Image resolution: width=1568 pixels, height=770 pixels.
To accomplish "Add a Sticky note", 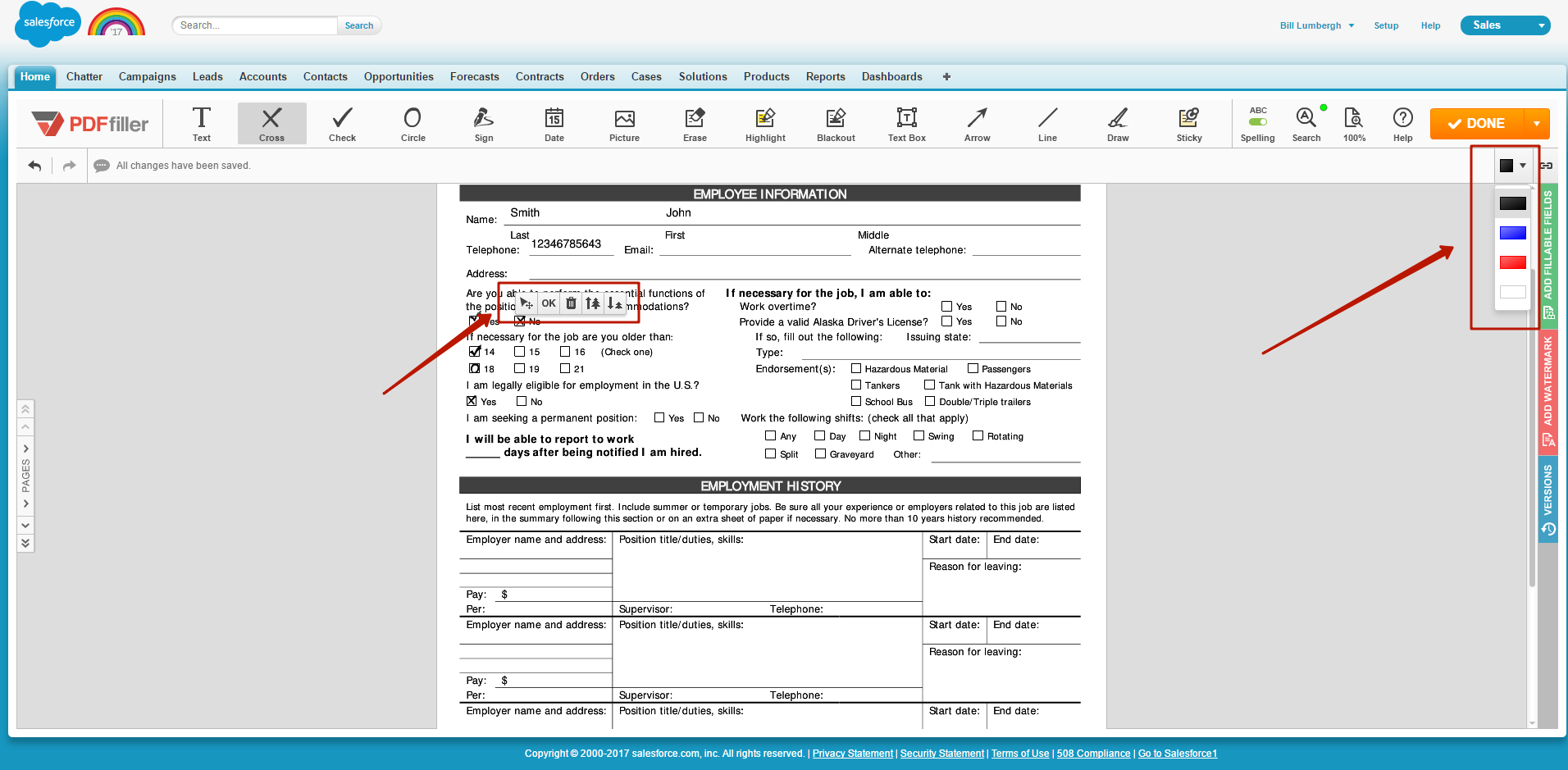I will click(x=1189, y=124).
